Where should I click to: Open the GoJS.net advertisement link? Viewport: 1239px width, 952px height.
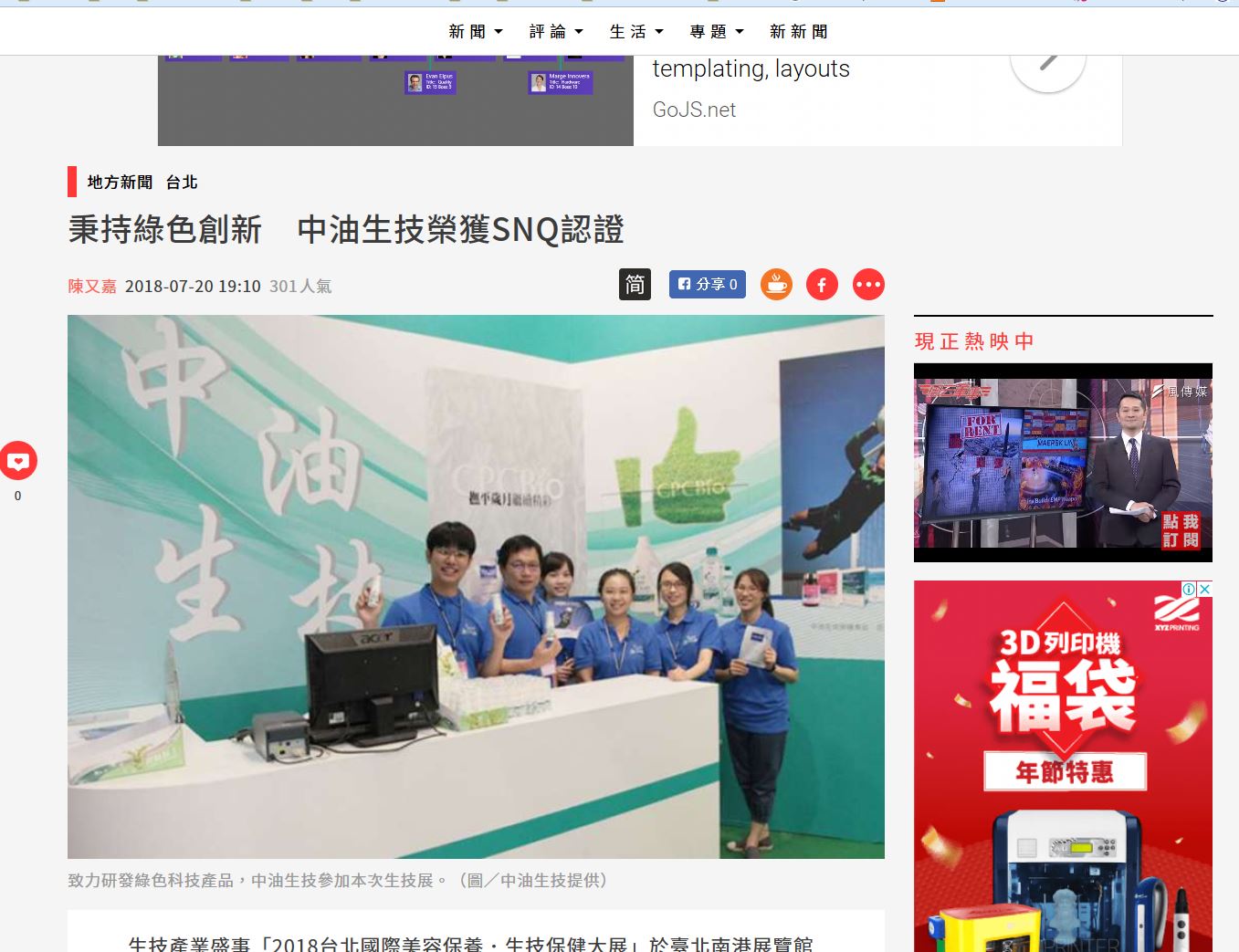click(x=694, y=110)
